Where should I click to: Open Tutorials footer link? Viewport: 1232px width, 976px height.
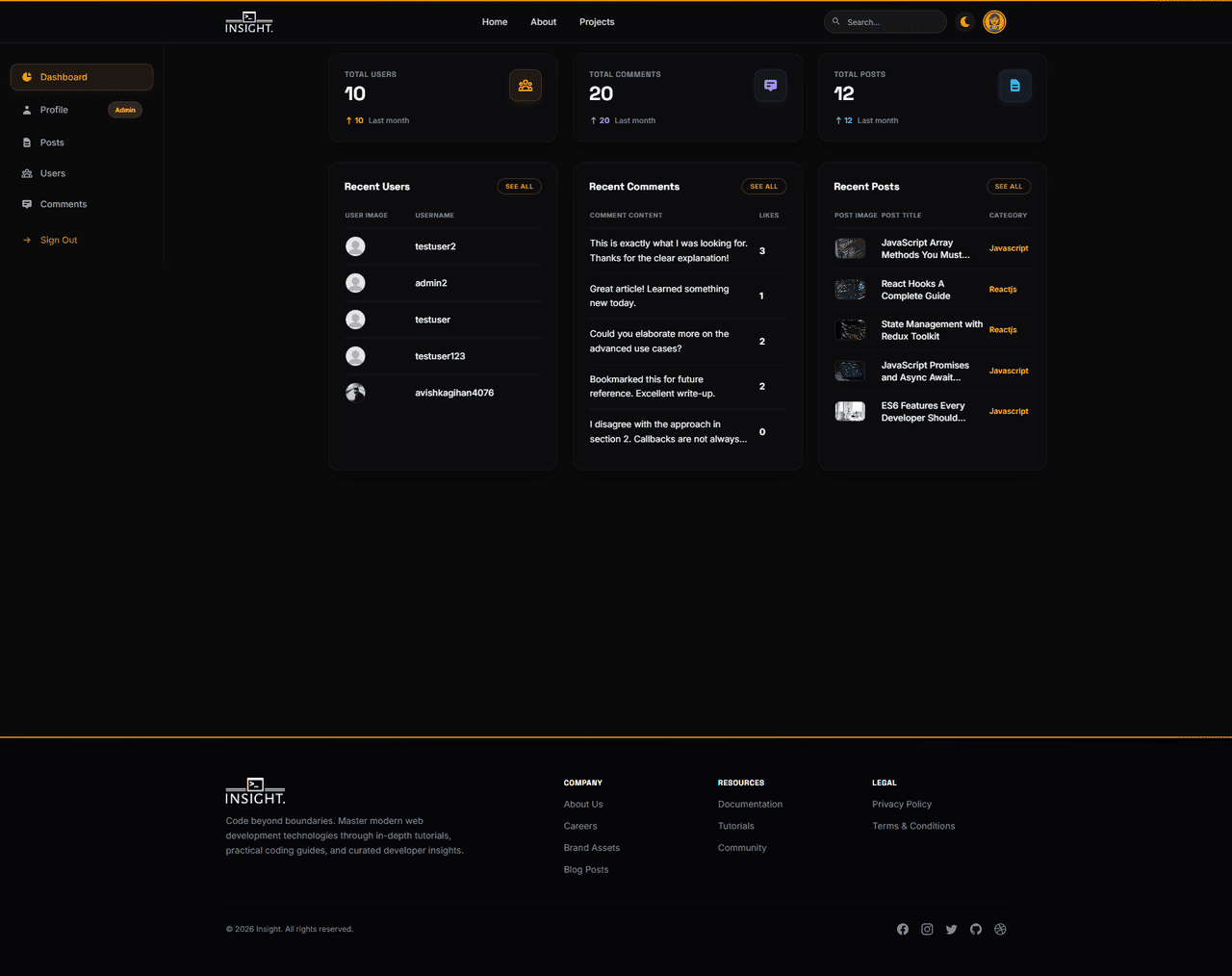[x=736, y=826]
